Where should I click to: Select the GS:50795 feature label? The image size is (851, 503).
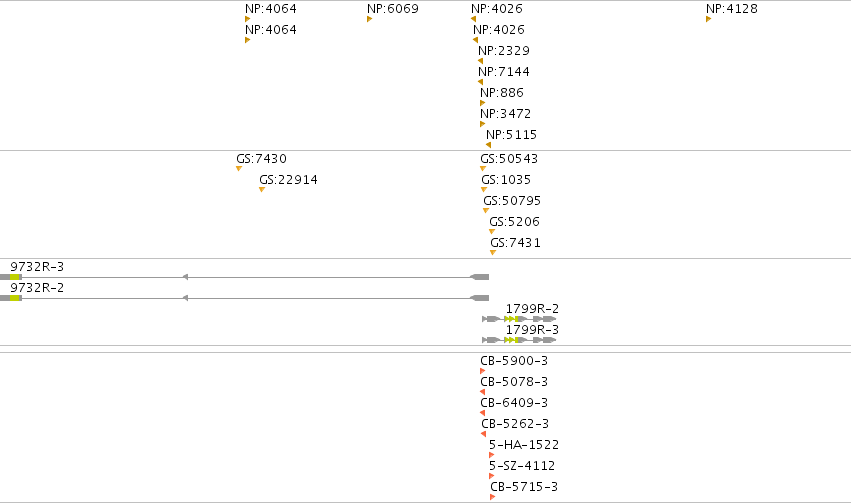pos(512,201)
